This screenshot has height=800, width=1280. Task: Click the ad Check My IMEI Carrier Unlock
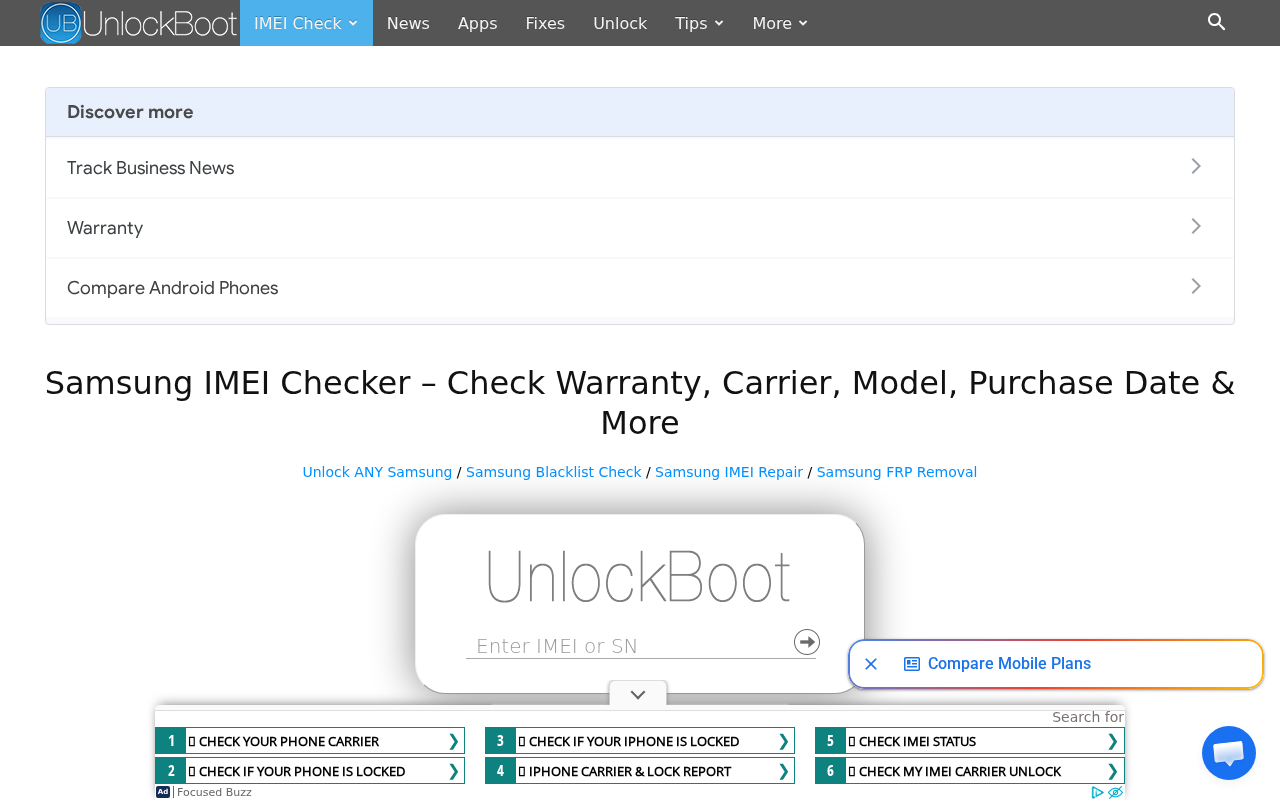[970, 771]
